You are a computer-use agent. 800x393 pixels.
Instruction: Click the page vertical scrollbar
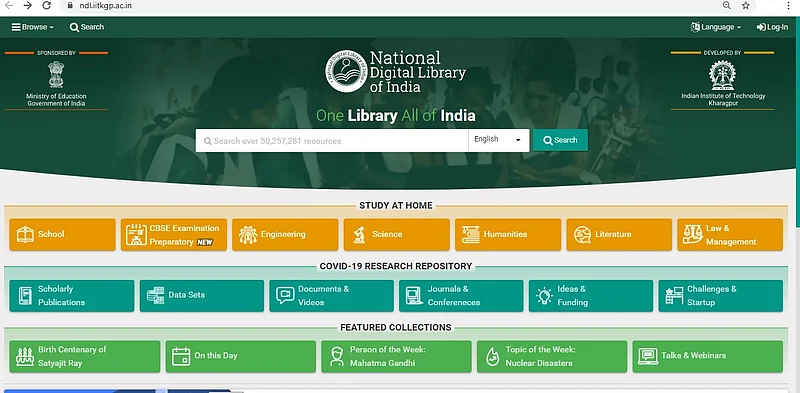pyautogui.click(x=797, y=122)
